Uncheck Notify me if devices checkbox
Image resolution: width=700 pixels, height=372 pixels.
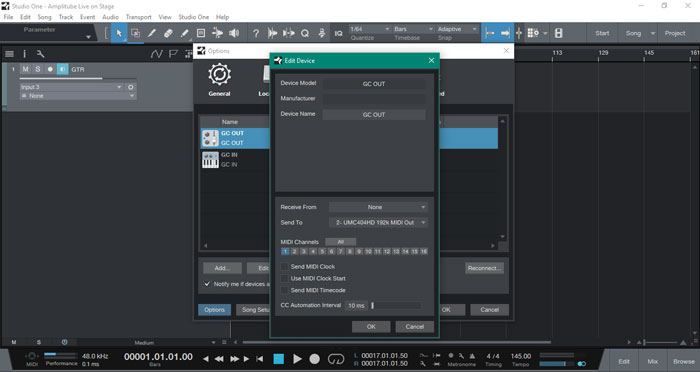click(x=207, y=284)
